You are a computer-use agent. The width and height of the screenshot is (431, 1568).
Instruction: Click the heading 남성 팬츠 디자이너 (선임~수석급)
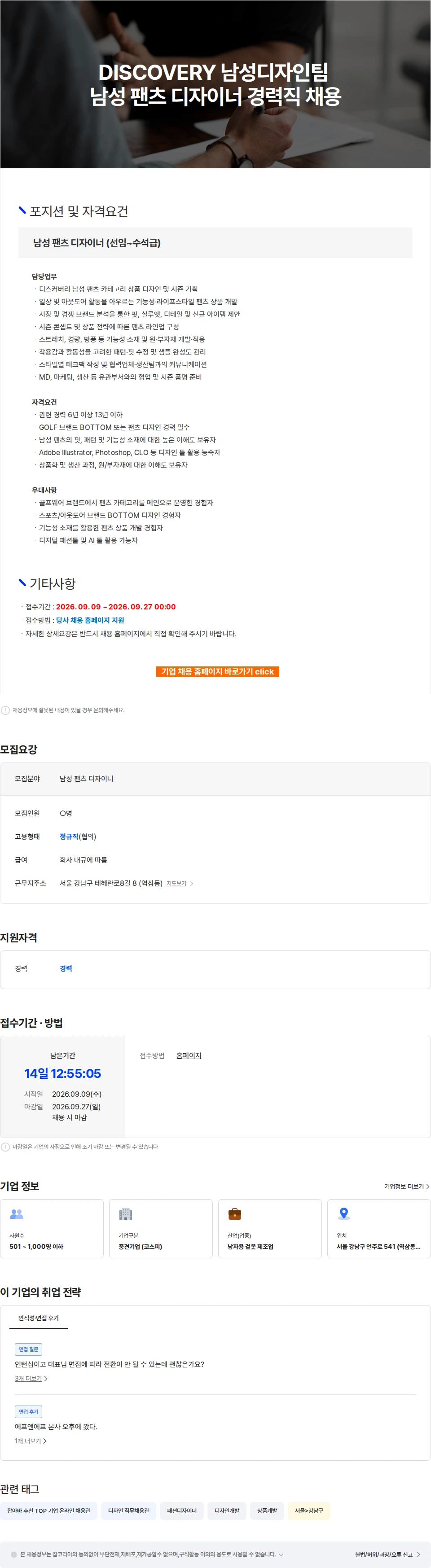click(x=97, y=243)
